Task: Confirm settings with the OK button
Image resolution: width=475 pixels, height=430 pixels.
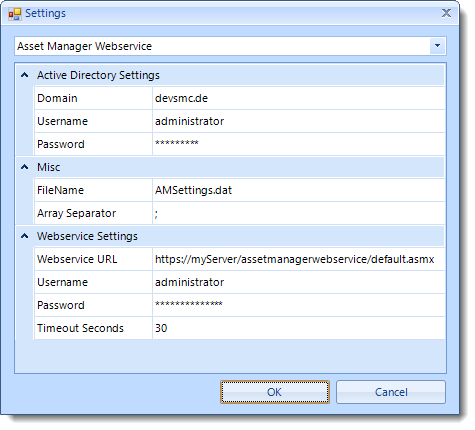Action: (x=275, y=392)
